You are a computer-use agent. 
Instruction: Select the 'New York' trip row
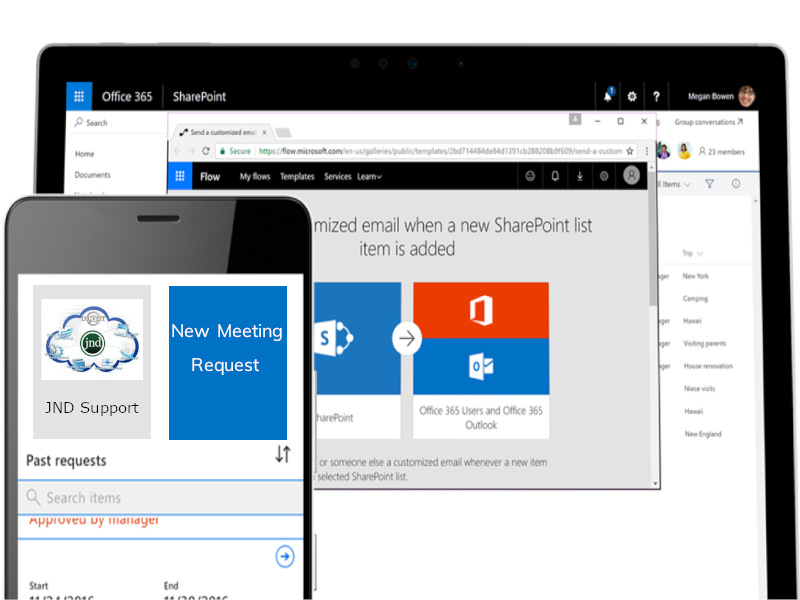click(696, 276)
